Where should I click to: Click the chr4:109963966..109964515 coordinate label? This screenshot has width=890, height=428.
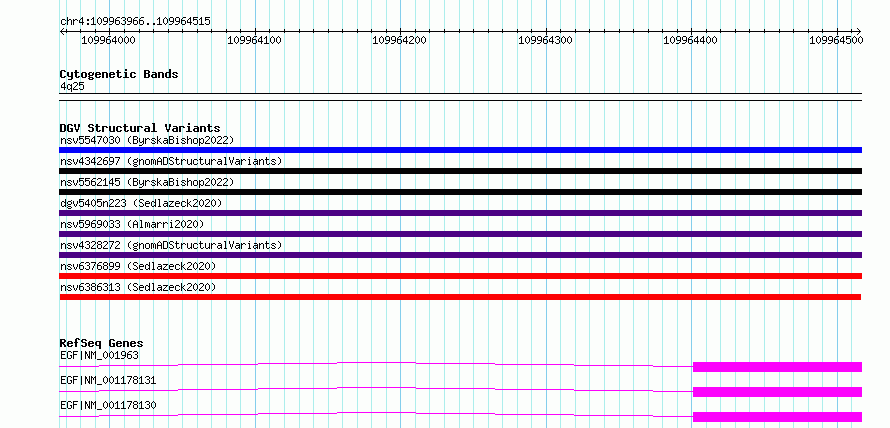tap(135, 22)
